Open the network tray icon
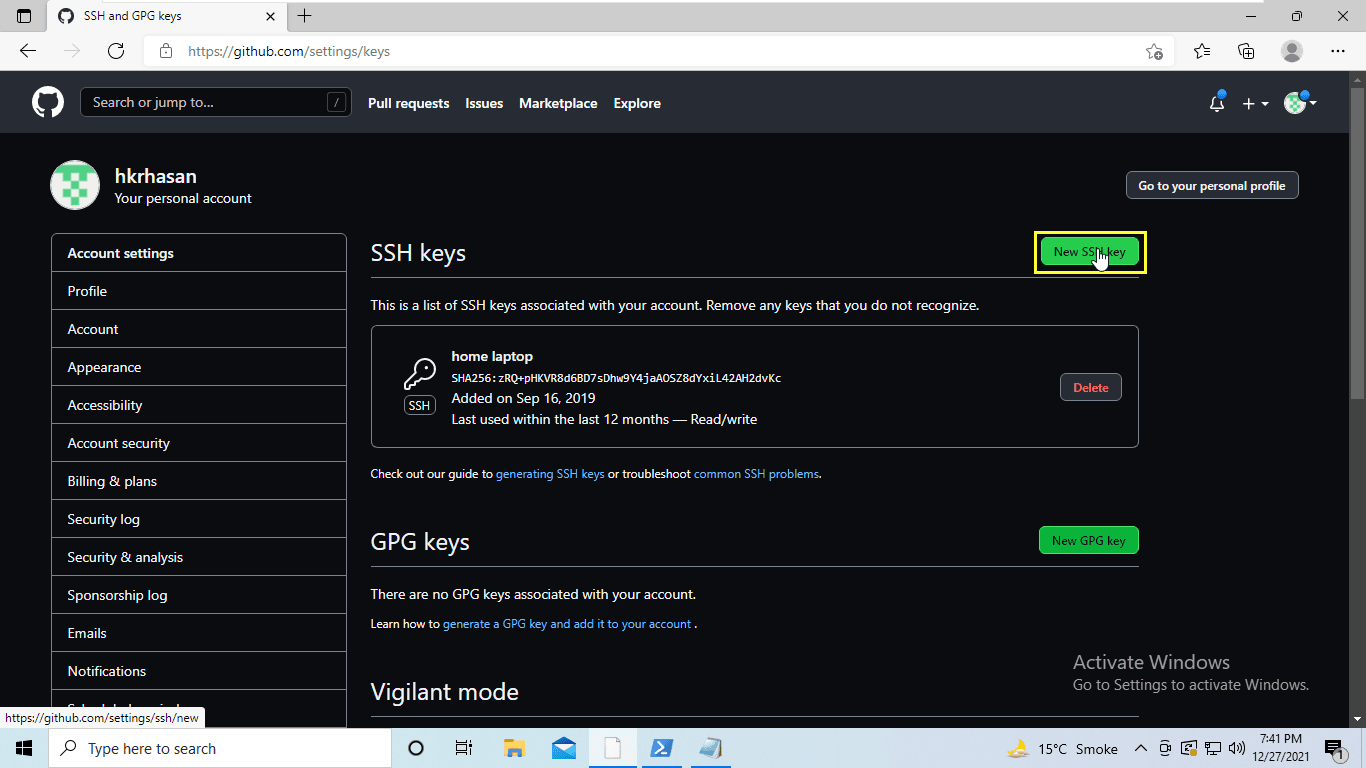This screenshot has width=1366, height=768. pos(1212,748)
